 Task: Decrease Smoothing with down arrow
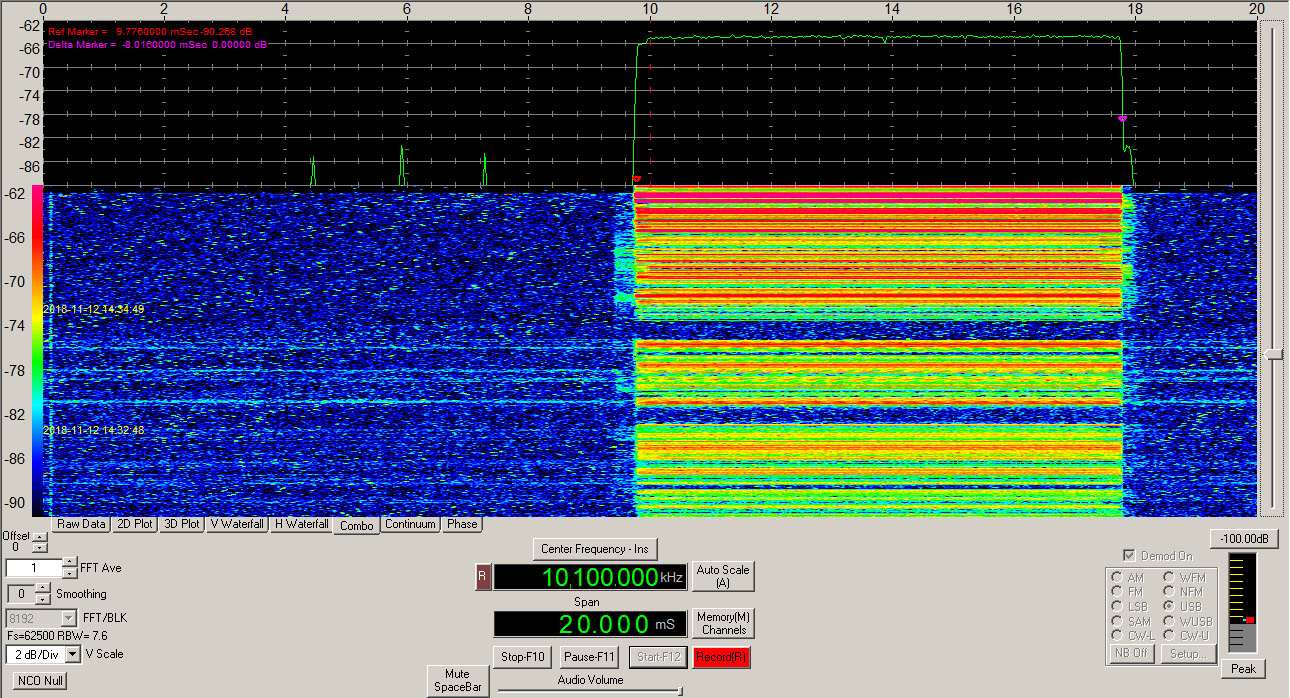[43, 598]
